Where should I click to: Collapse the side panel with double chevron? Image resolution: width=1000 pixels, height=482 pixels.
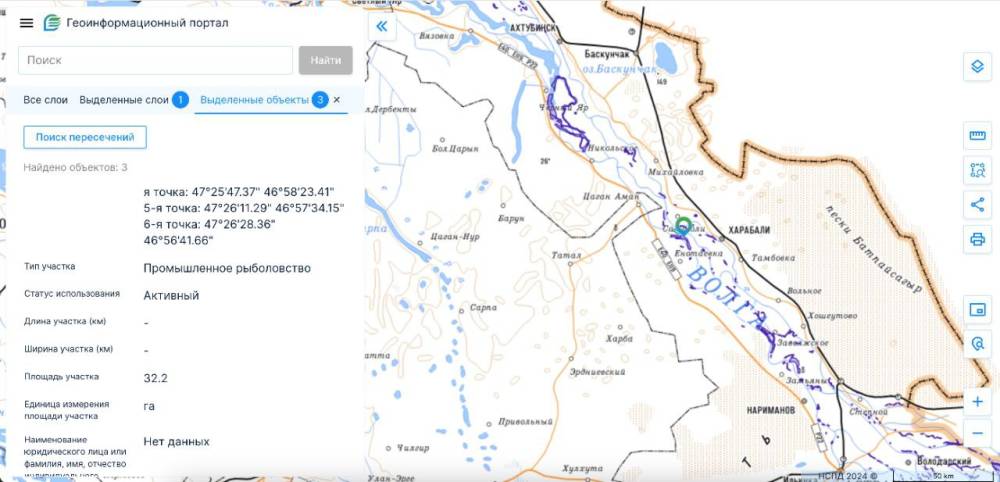click(381, 27)
